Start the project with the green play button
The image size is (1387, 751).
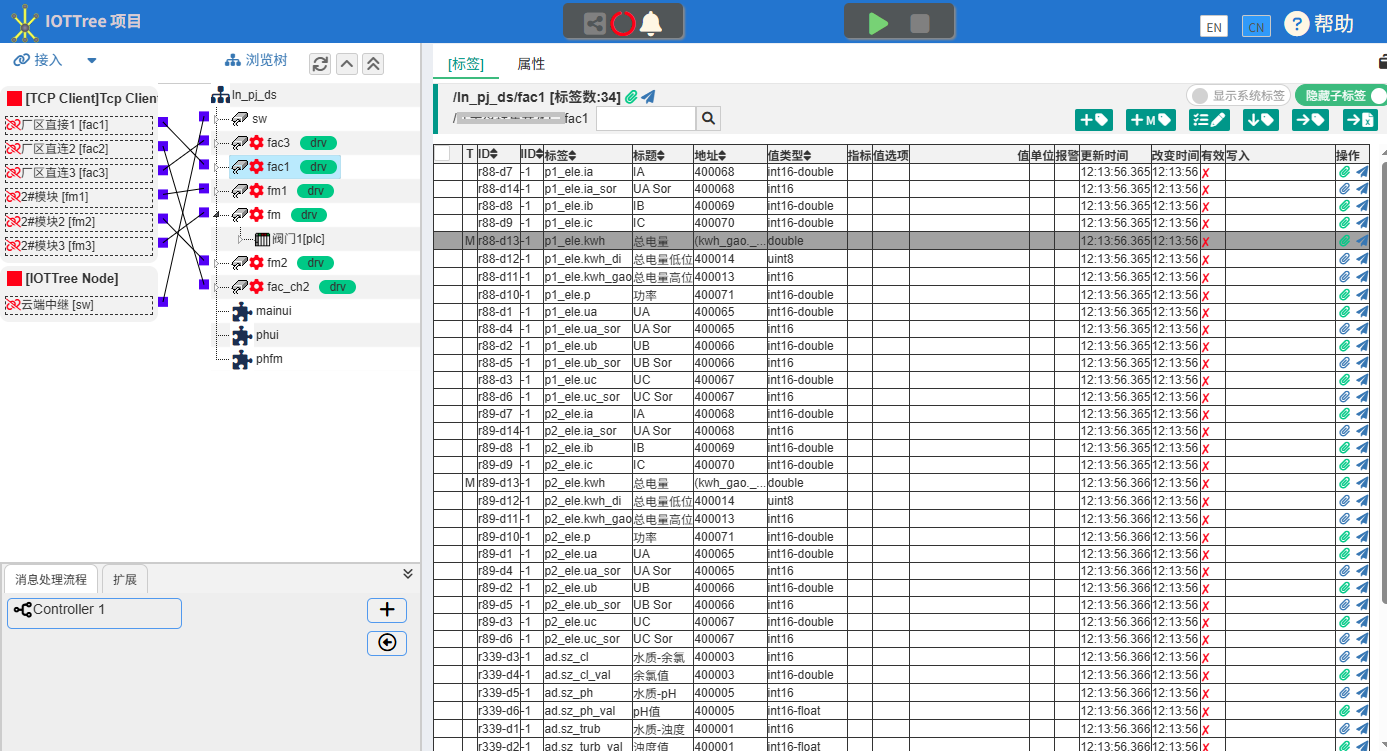pyautogui.click(x=878, y=22)
